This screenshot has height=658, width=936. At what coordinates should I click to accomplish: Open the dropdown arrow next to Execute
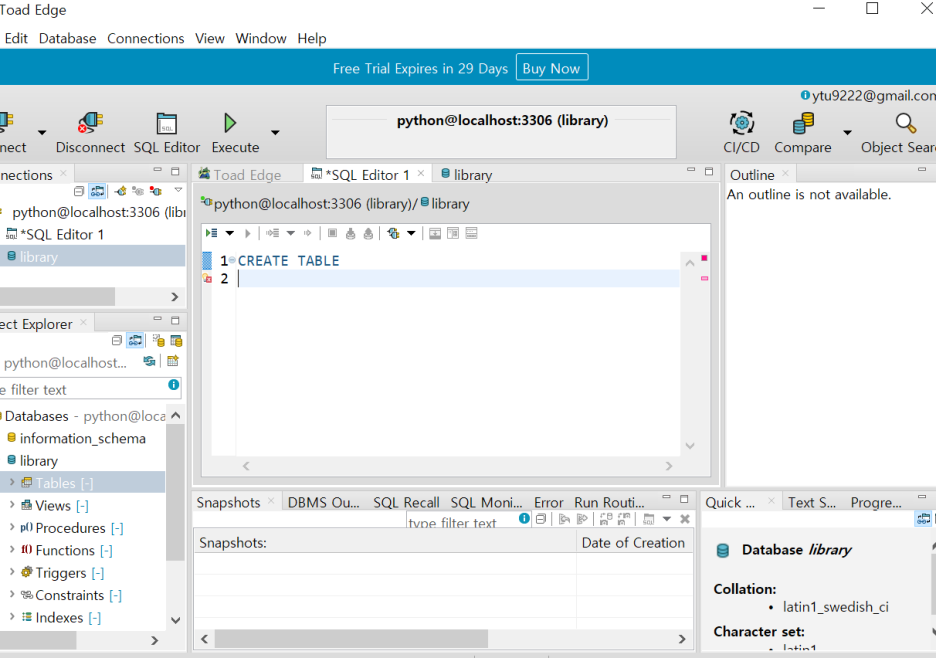275,133
